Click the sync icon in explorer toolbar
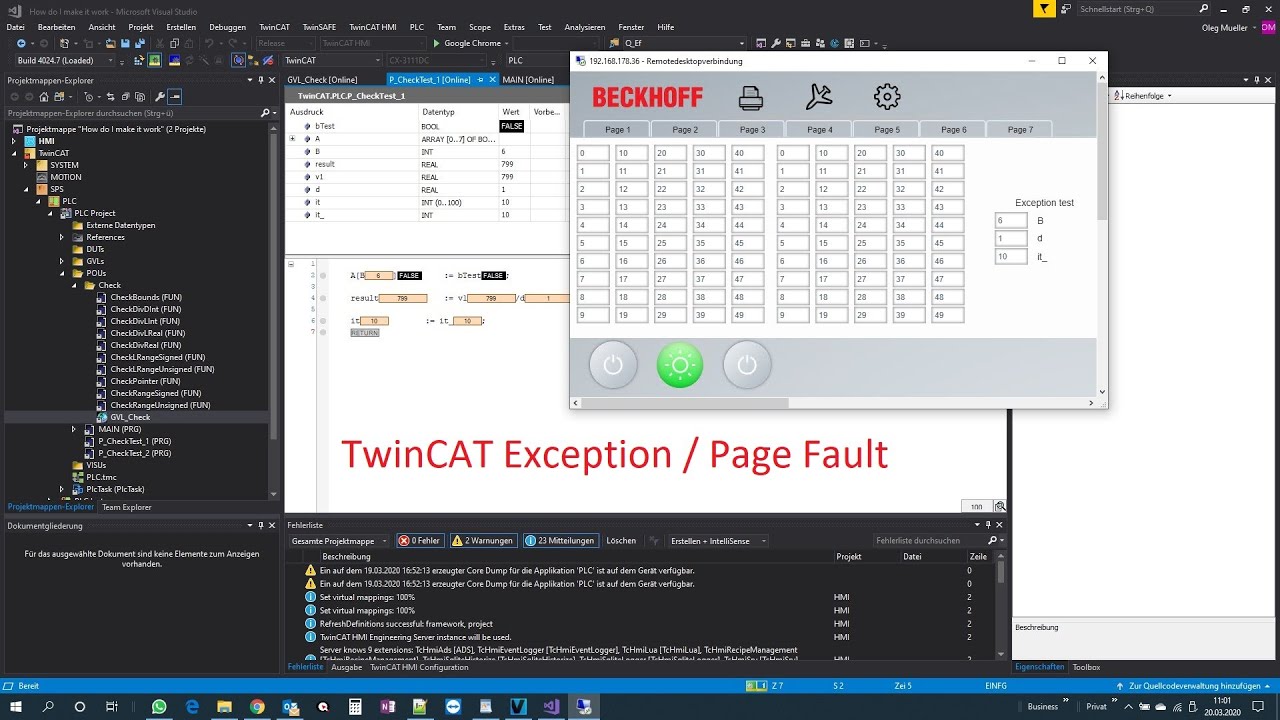1280x720 pixels. [110, 97]
